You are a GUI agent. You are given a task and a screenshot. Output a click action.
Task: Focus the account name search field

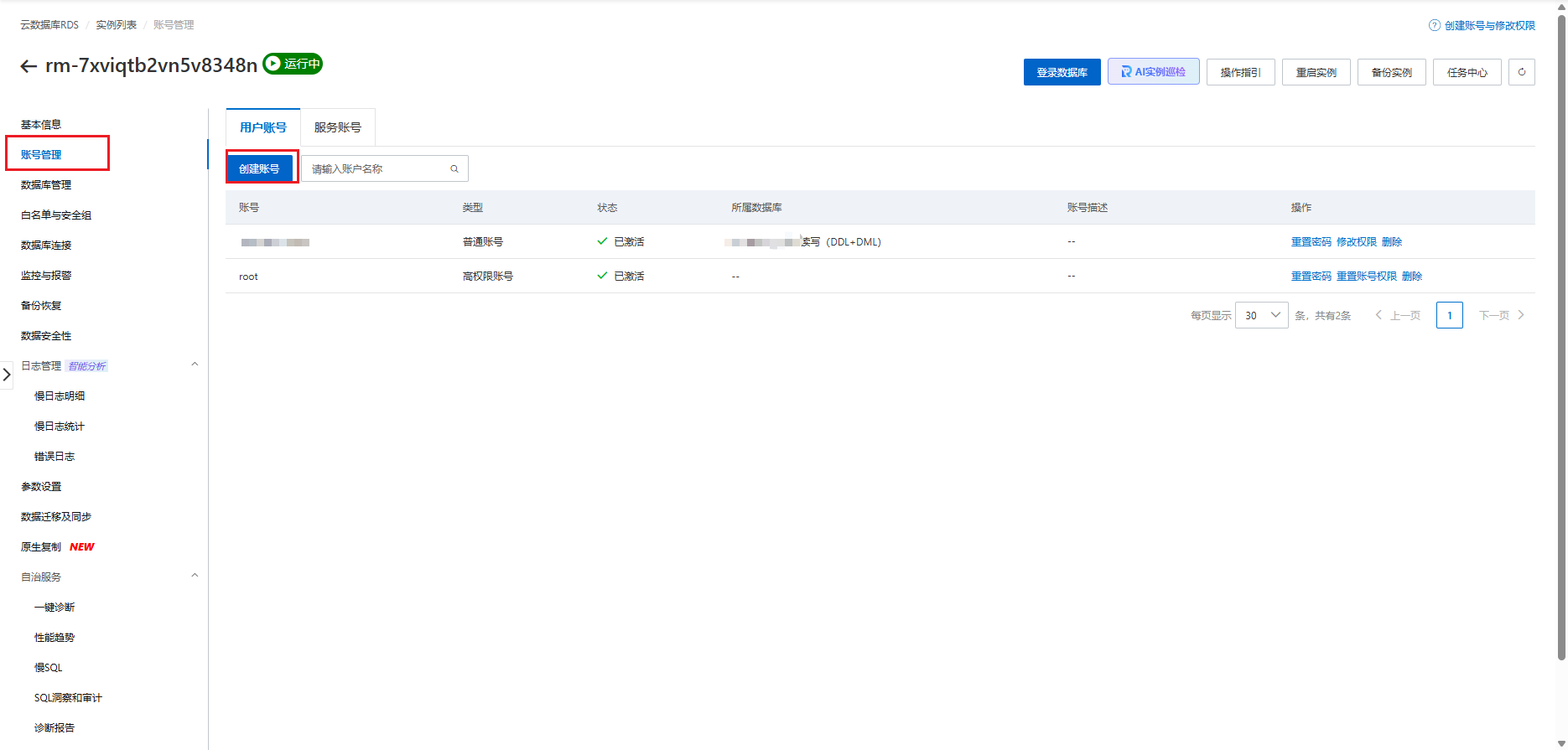pos(376,169)
